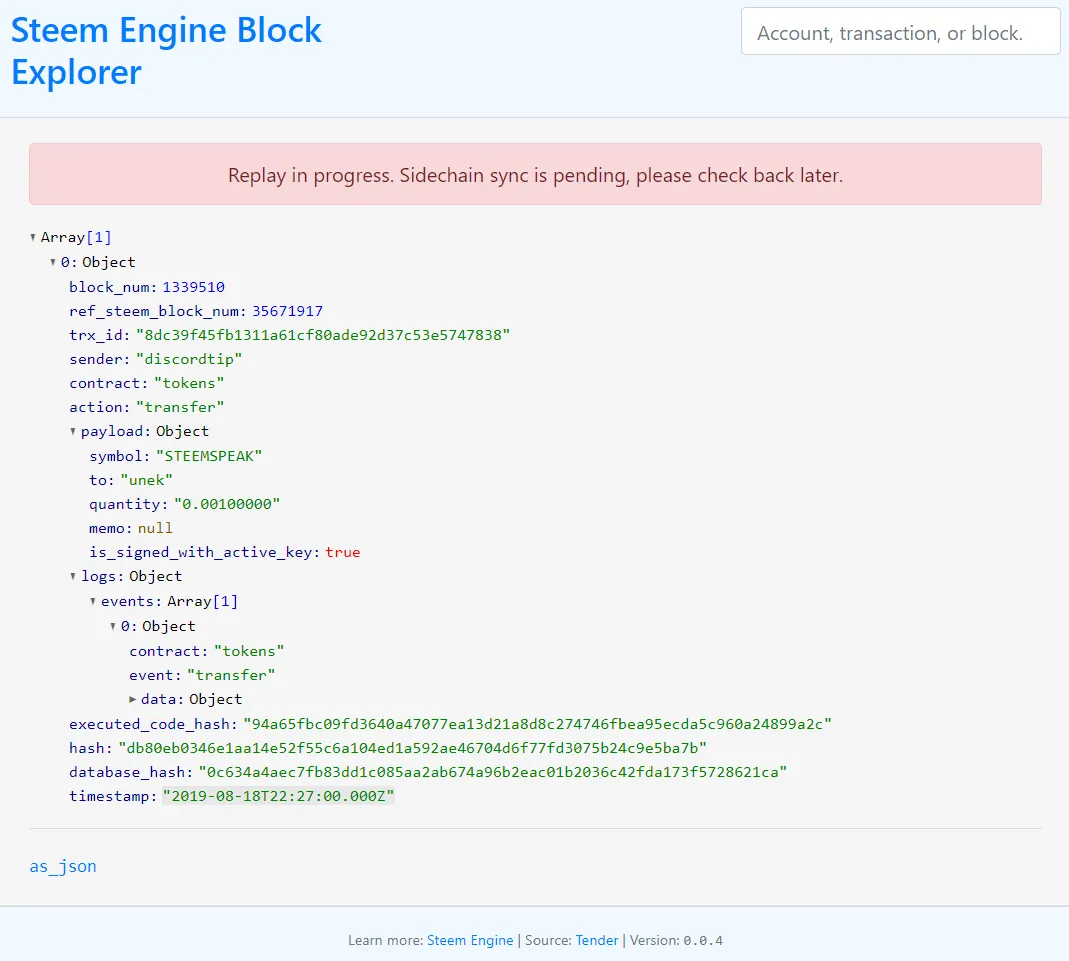Collapse the root Array[1] node
The height and width of the screenshot is (961, 1069).
point(33,238)
